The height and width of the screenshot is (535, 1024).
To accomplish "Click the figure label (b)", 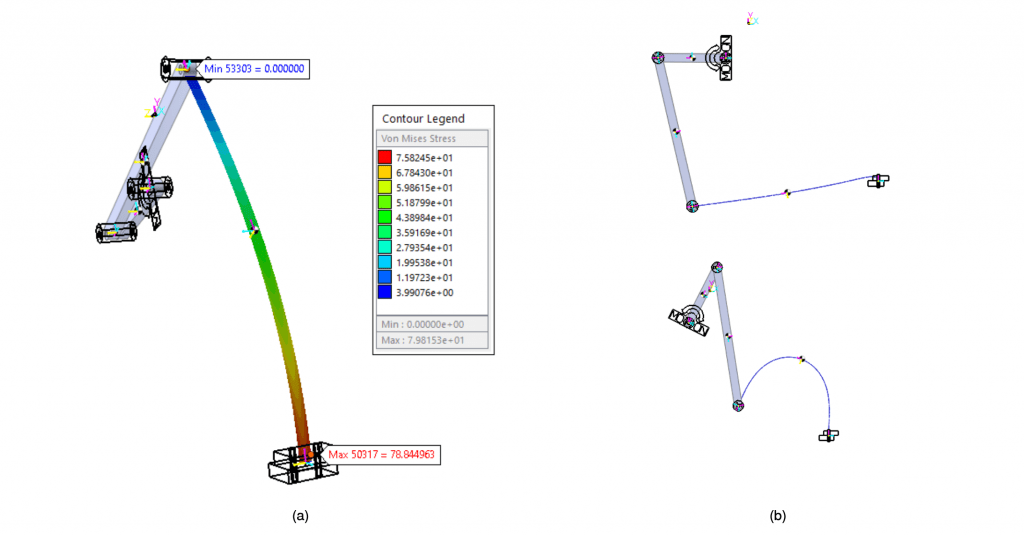I will pyautogui.click(x=777, y=516).
